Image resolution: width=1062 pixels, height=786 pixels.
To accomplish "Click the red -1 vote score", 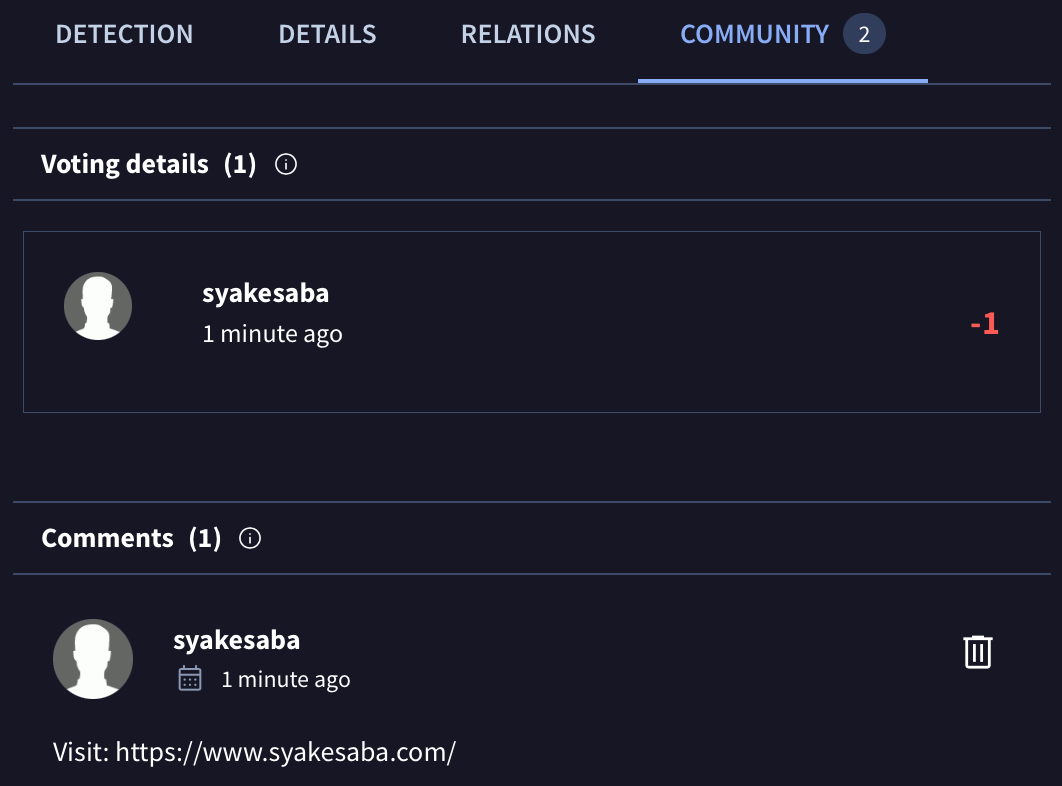I will (983, 324).
